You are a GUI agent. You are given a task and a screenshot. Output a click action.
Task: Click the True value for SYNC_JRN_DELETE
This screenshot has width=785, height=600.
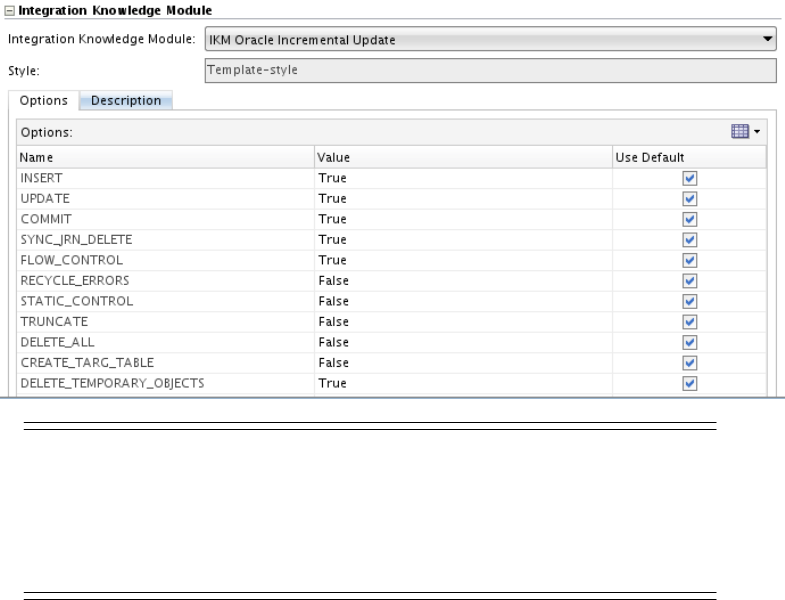(332, 240)
